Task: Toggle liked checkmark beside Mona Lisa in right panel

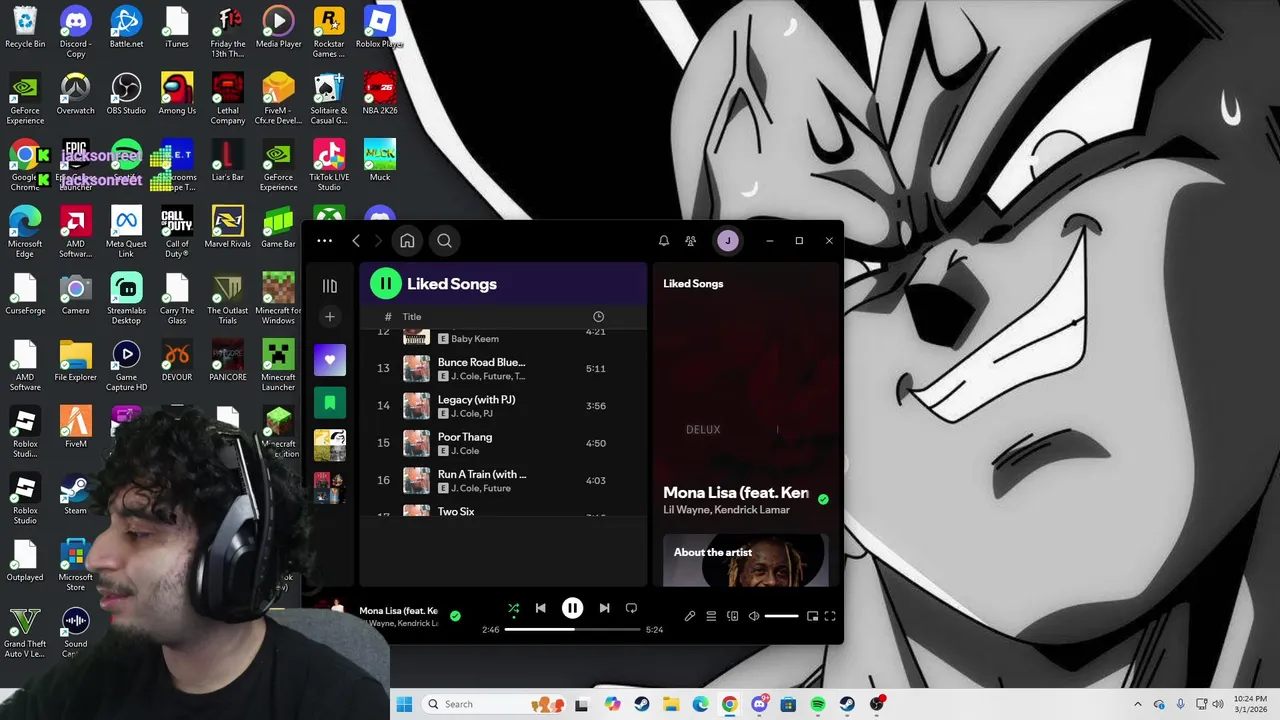Action: (823, 499)
